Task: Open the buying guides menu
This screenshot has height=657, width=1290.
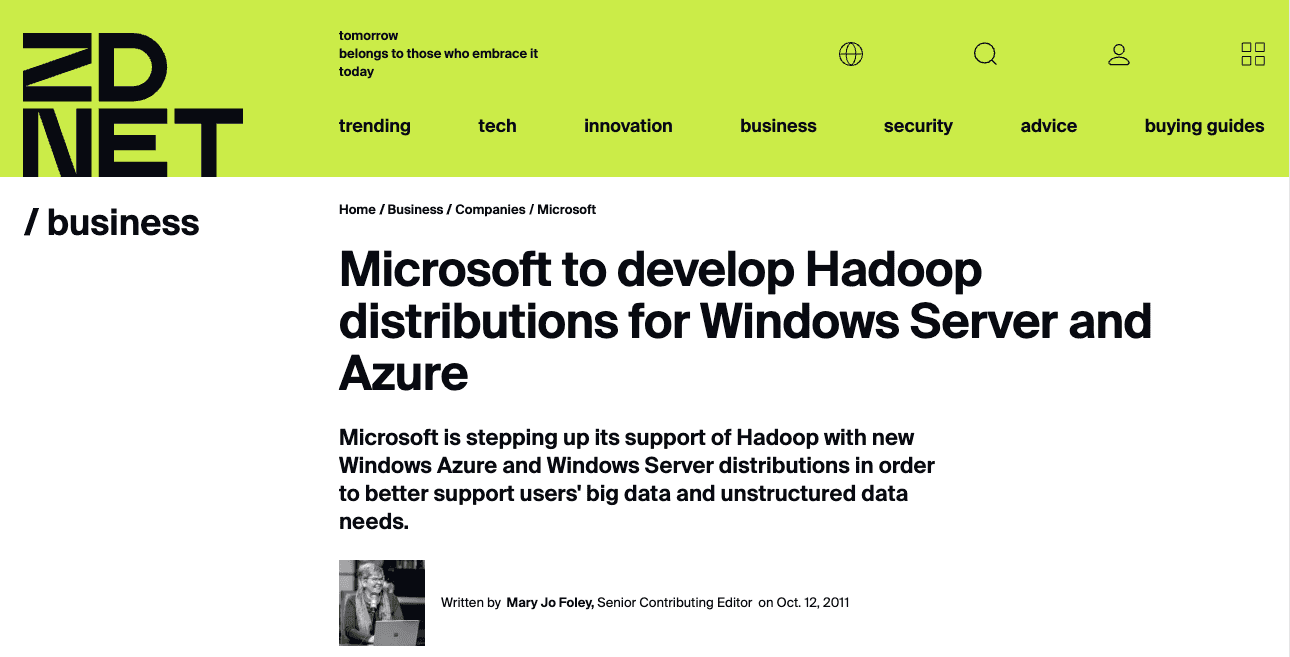Action: 1204,126
